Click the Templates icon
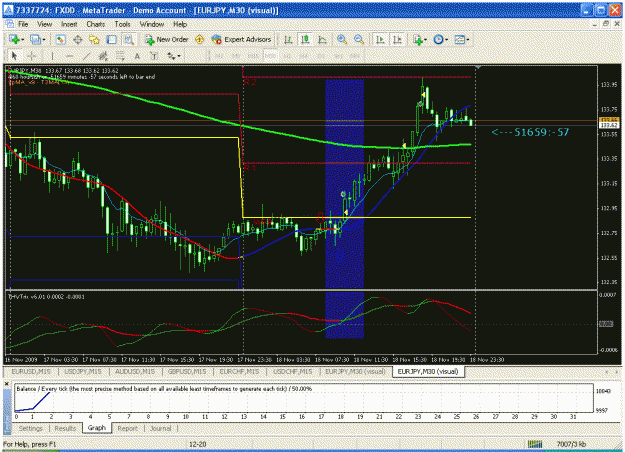The height and width of the screenshot is (452, 625). (x=460, y=39)
